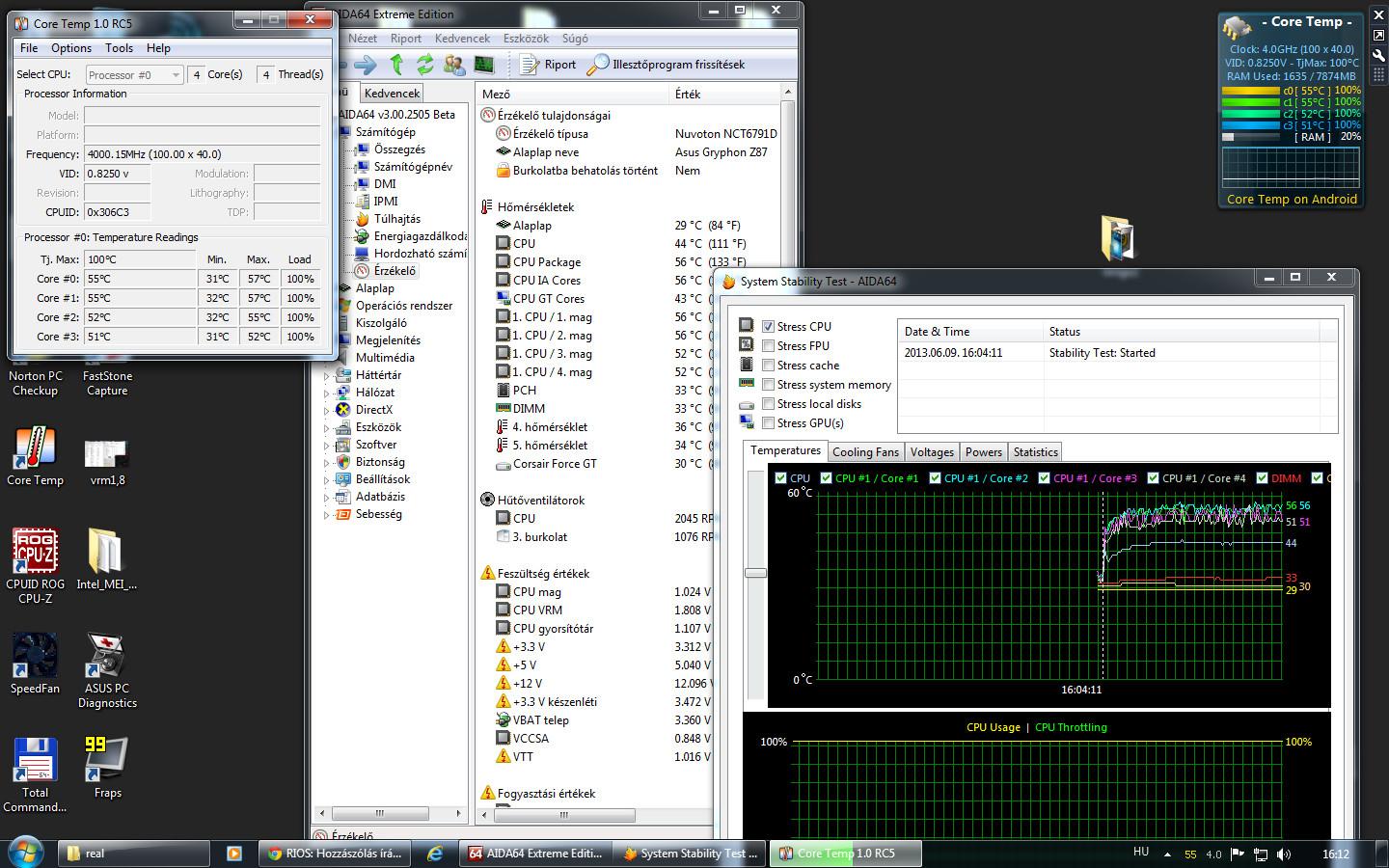
Task: Toggle DIMM graph checkbox
Action: [x=1262, y=477]
